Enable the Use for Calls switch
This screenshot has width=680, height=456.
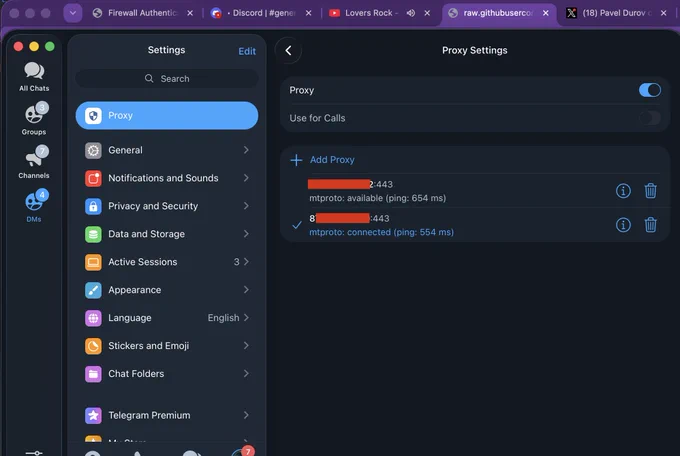pyautogui.click(x=650, y=118)
